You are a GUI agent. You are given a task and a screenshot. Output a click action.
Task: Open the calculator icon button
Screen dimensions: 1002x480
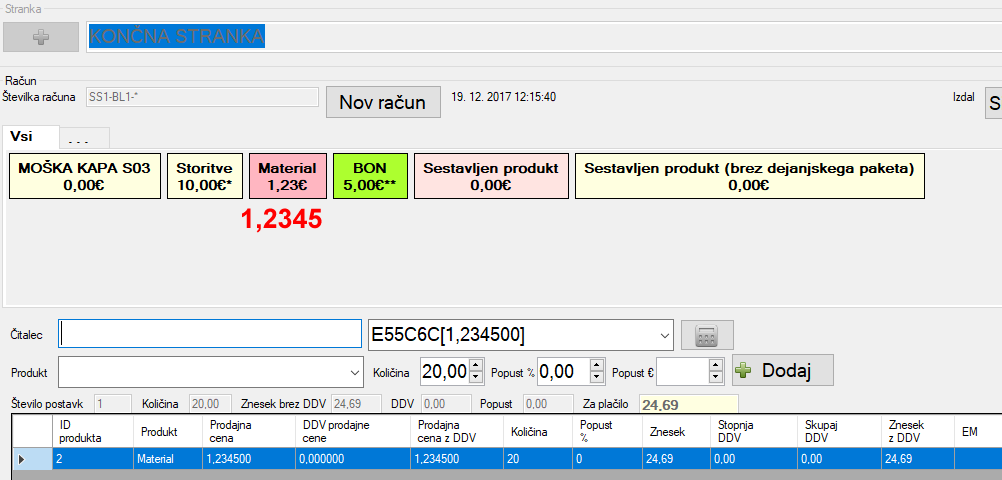[x=707, y=335]
